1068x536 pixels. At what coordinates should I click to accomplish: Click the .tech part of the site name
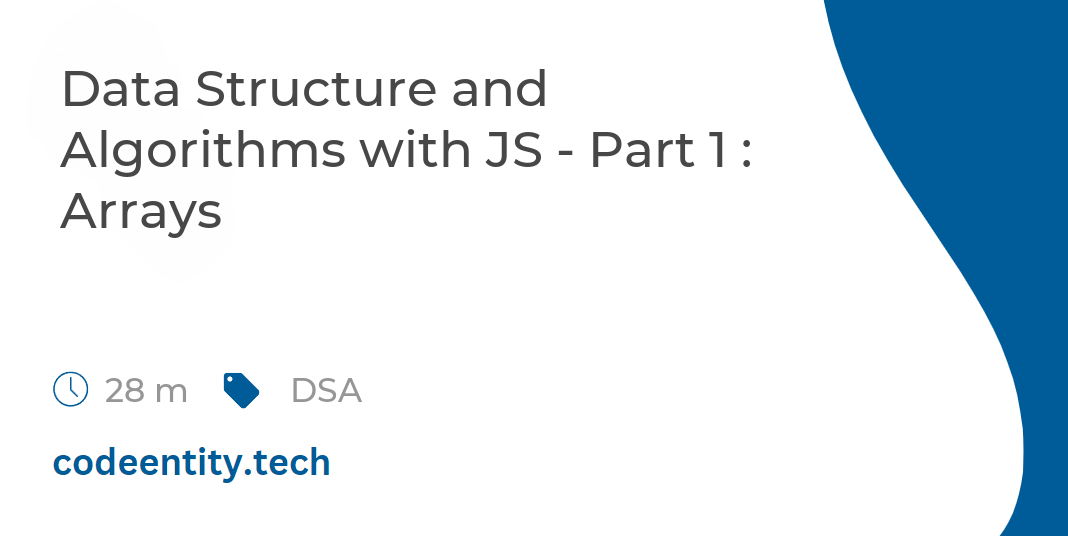[x=287, y=462]
